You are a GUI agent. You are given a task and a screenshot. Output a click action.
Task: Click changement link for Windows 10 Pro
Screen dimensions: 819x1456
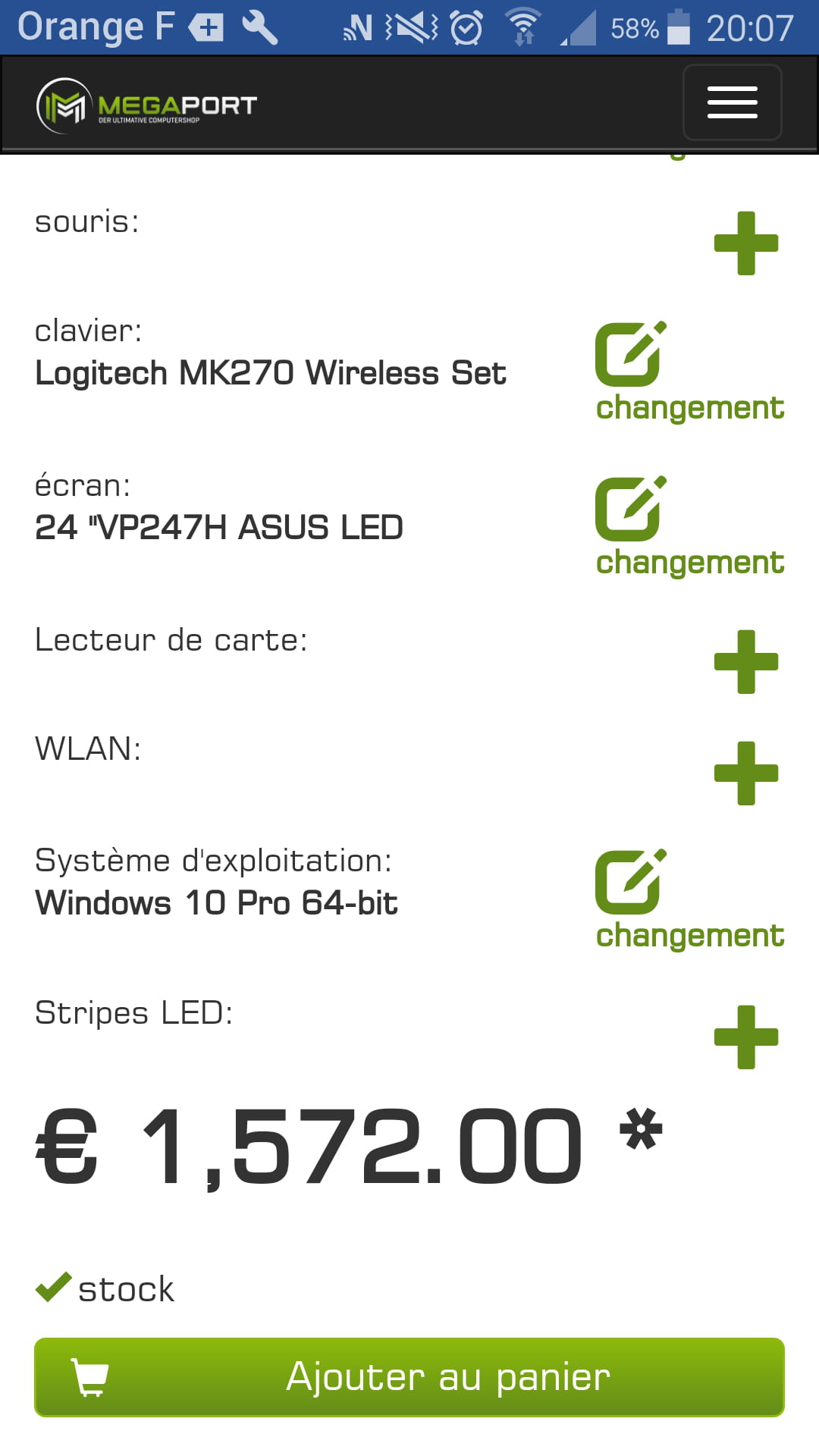point(689,937)
